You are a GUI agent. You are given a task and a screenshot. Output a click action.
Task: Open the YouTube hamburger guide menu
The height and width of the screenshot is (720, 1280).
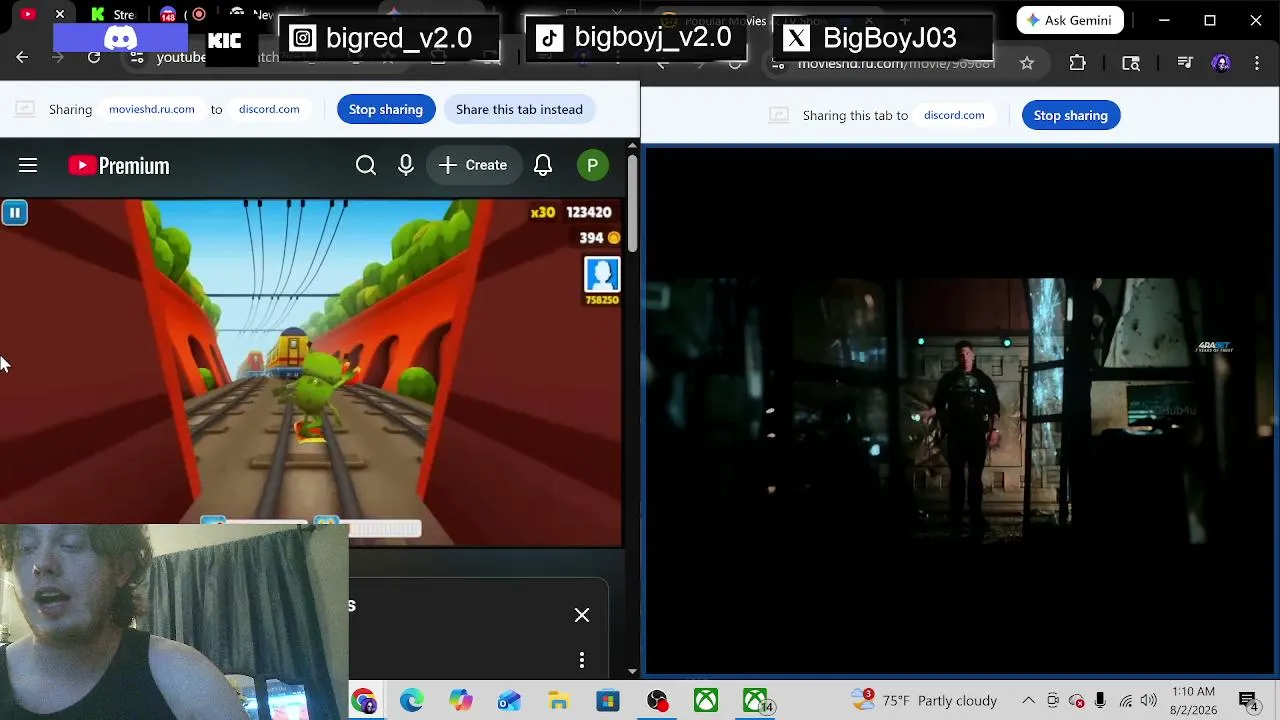click(x=28, y=165)
